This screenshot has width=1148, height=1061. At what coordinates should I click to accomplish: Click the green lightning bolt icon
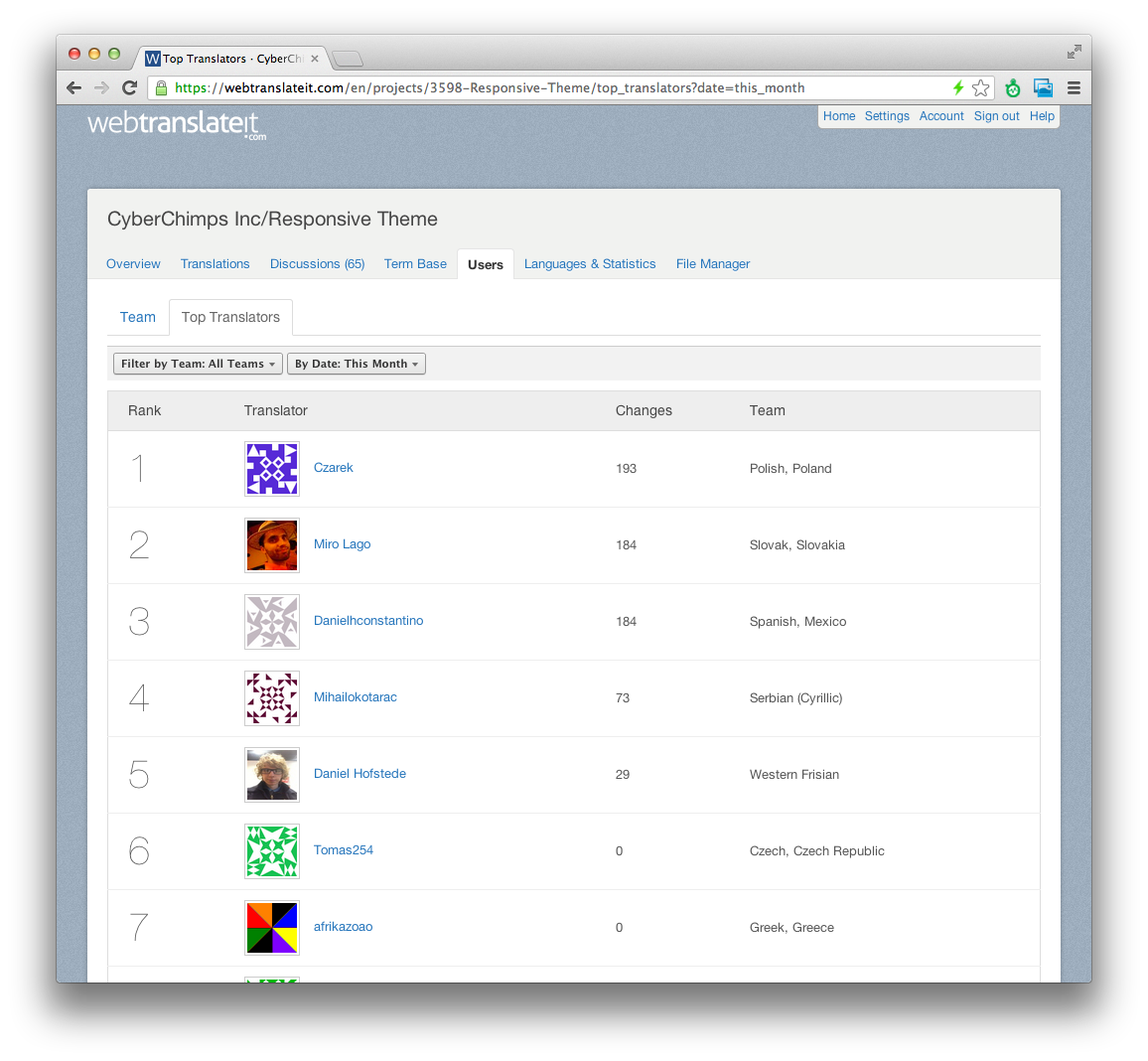[x=958, y=87]
